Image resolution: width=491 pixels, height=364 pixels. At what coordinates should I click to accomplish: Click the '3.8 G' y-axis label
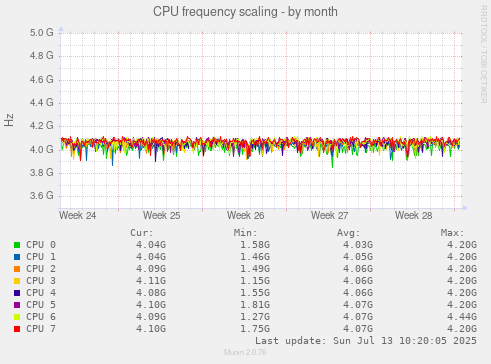click(x=42, y=172)
